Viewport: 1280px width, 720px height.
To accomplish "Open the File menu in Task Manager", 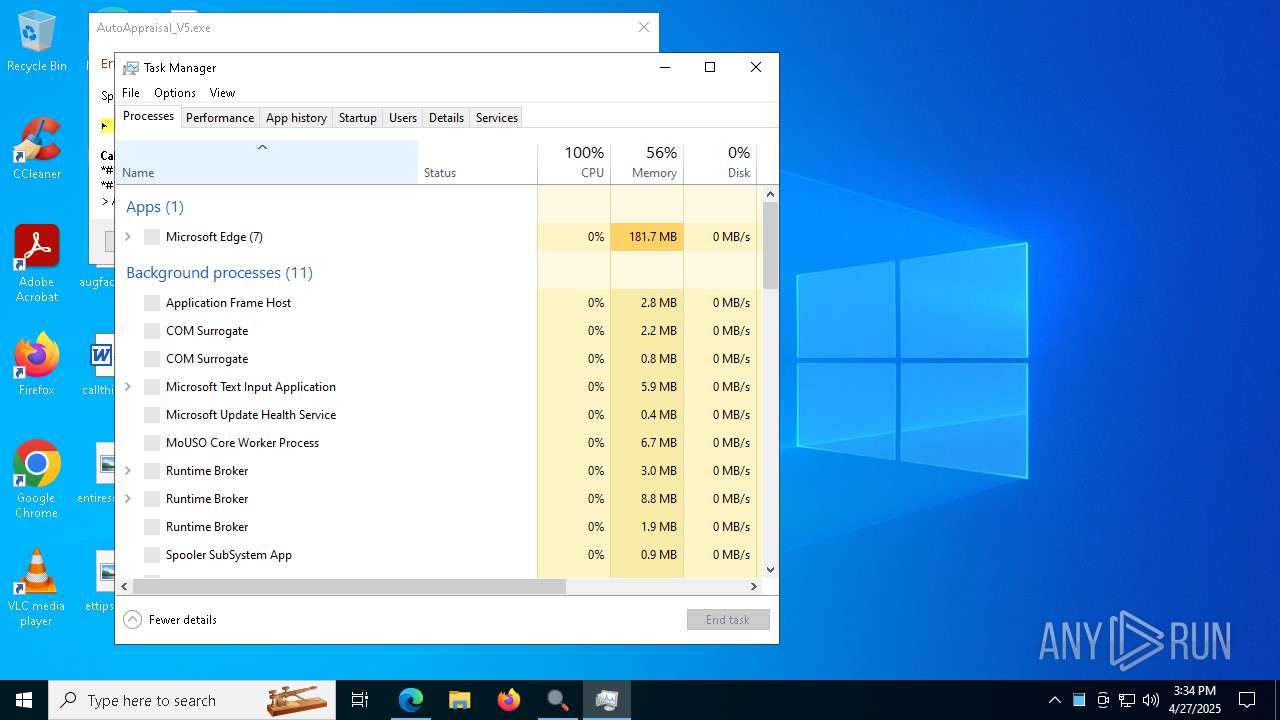I will [x=131, y=93].
